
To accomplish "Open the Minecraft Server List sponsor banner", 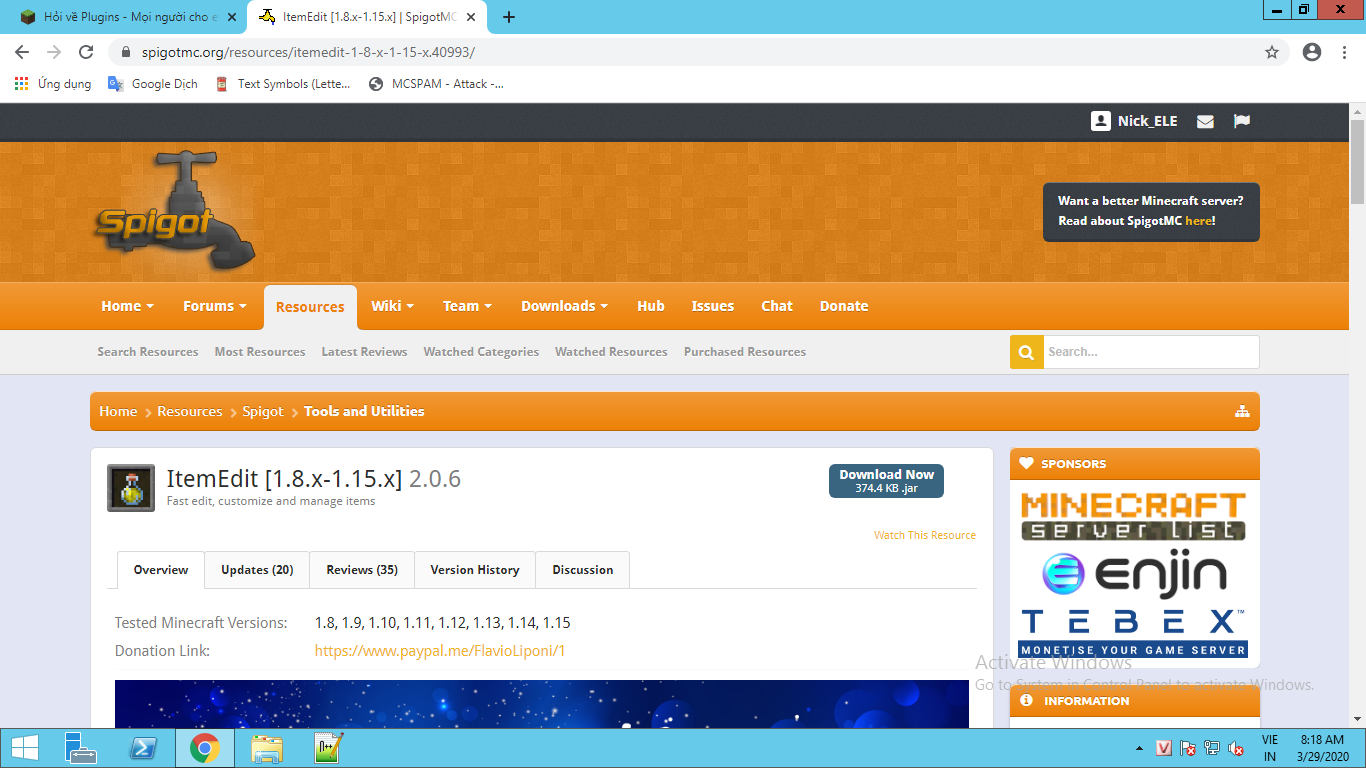I will coord(1134,516).
